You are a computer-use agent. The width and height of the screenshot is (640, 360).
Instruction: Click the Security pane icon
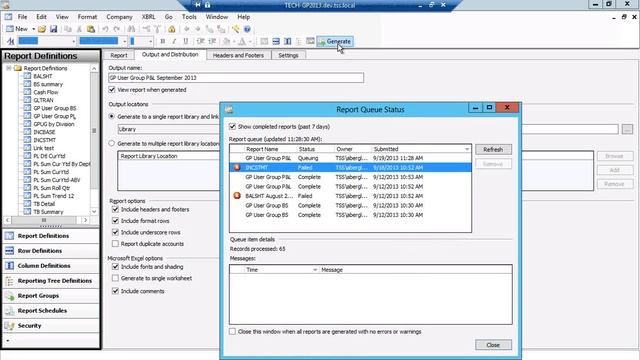(9, 326)
